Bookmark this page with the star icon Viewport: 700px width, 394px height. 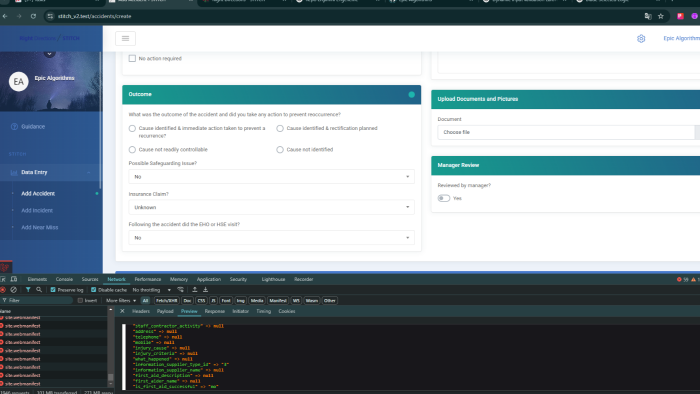(661, 16)
